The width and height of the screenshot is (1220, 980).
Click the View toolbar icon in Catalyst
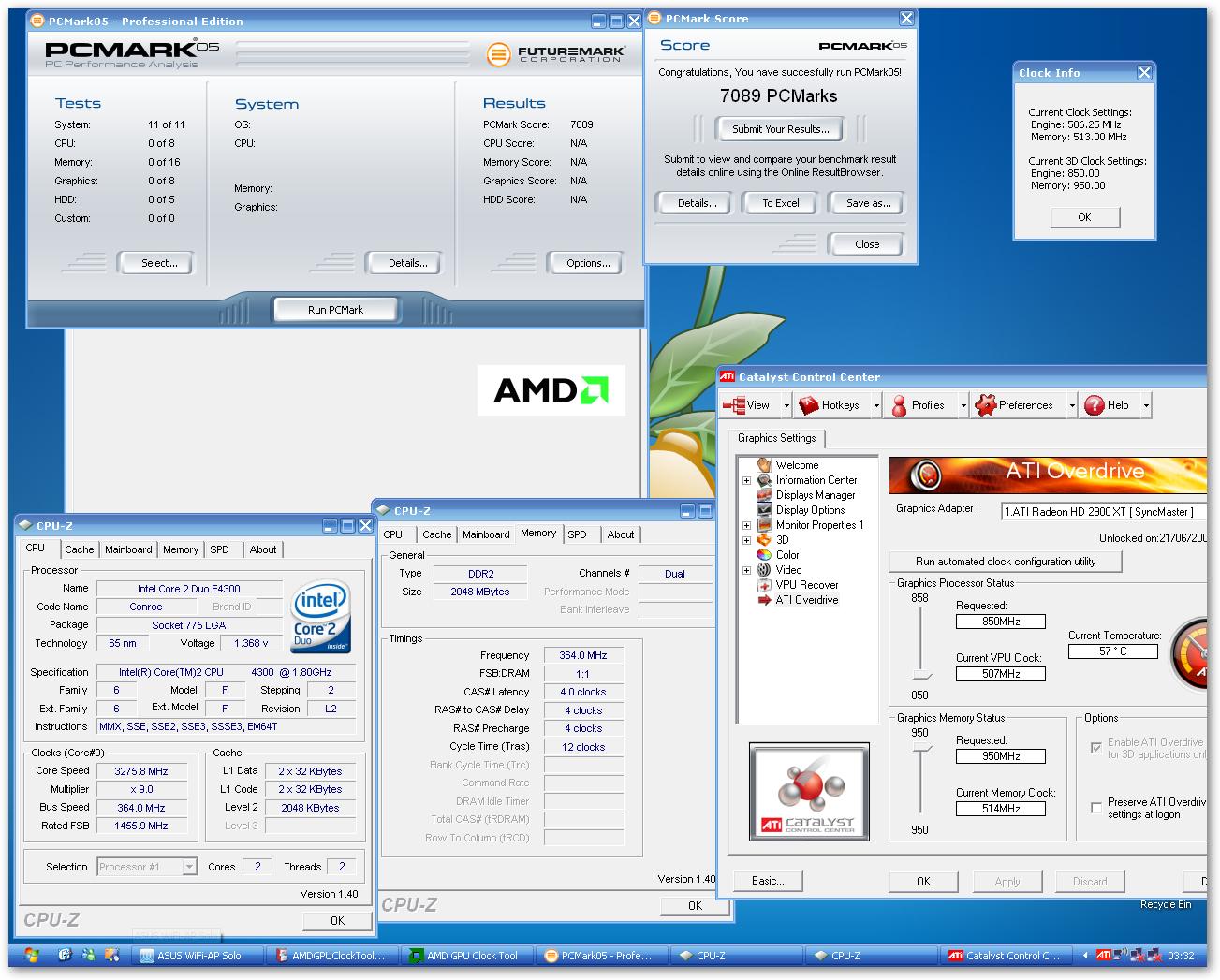(x=734, y=405)
